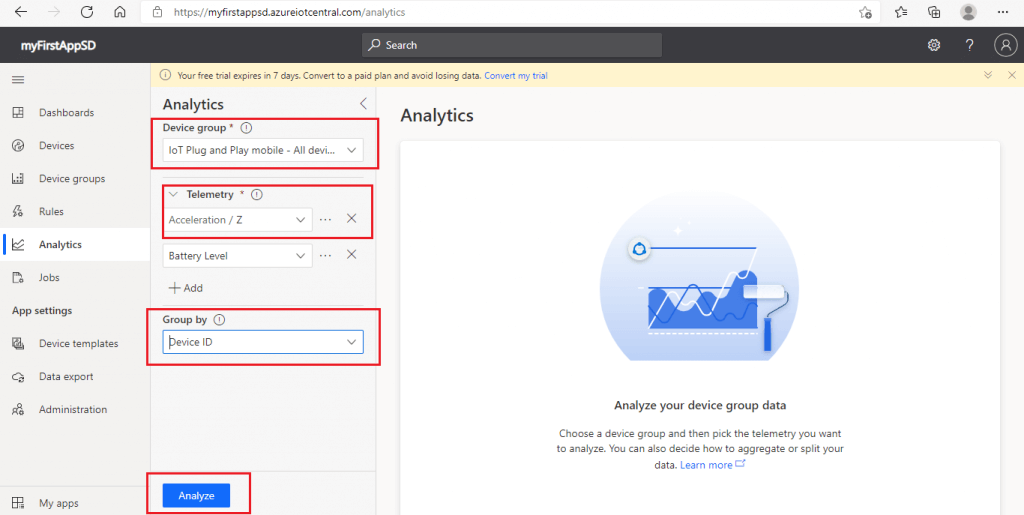Click the Dashboards sidebar icon
The image size is (1024, 515).
click(x=18, y=112)
